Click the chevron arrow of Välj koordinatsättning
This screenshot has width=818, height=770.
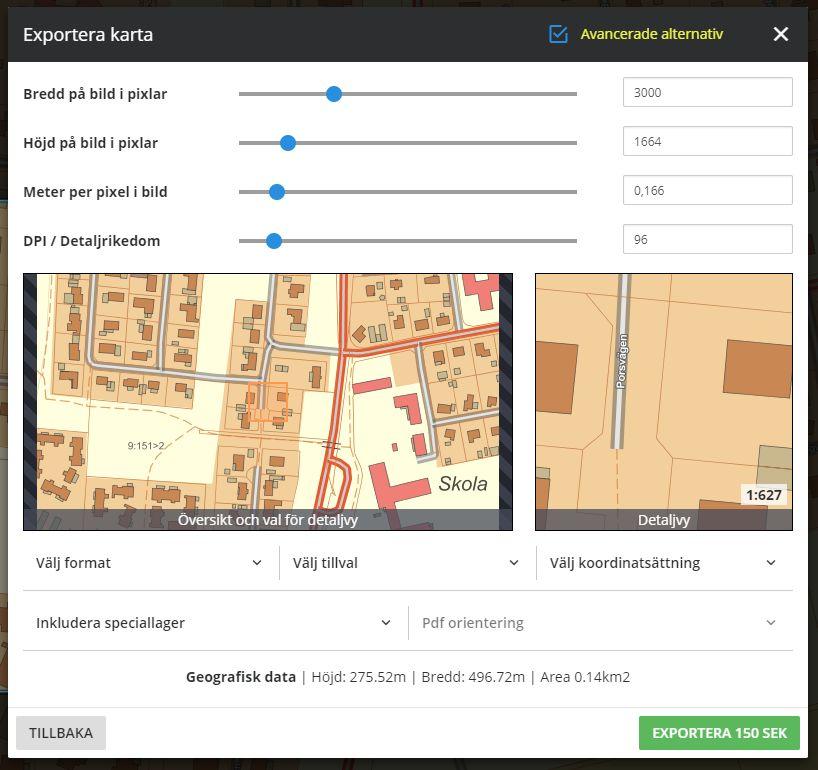click(x=771, y=563)
